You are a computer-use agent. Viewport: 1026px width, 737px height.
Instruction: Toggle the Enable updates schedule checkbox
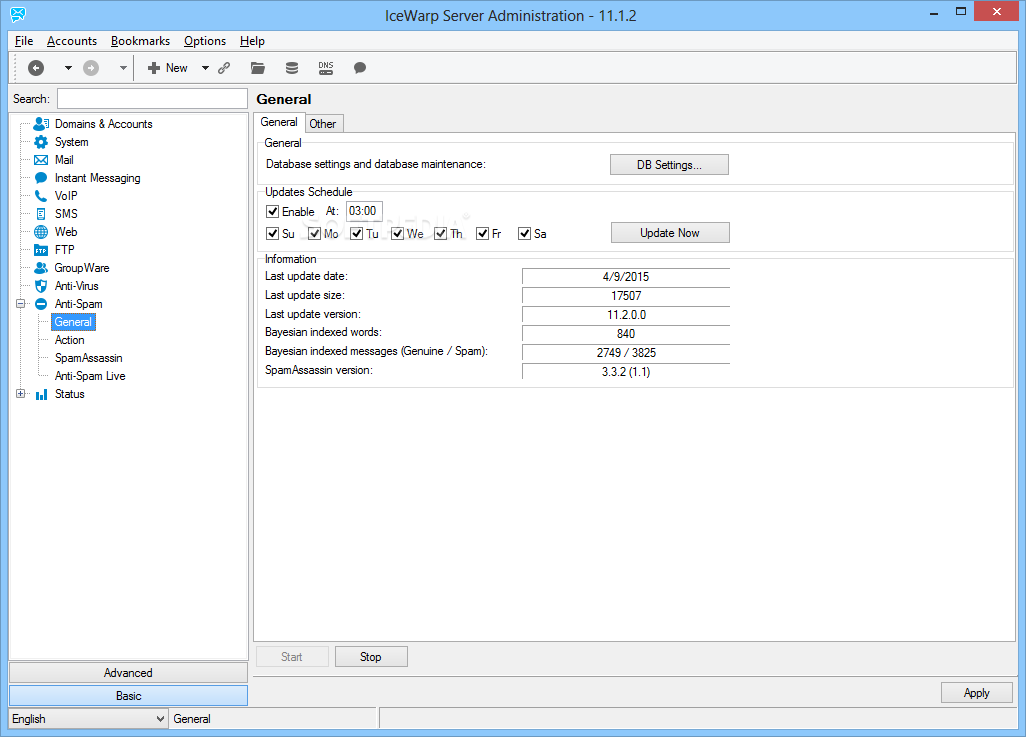(273, 211)
